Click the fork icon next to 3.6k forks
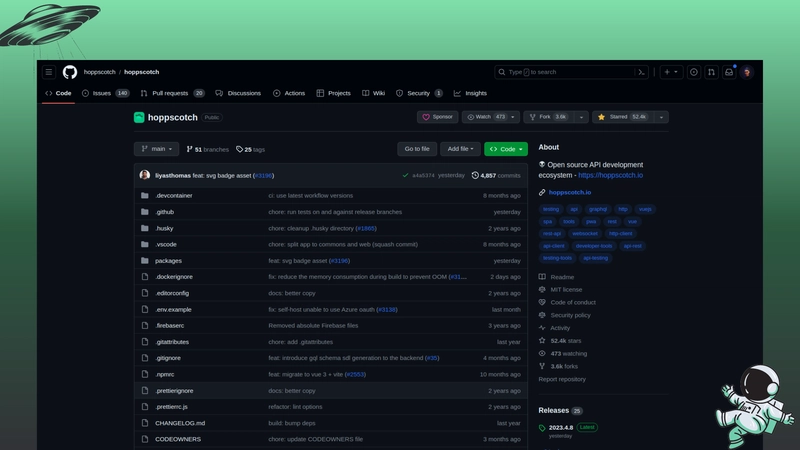 pos(542,366)
